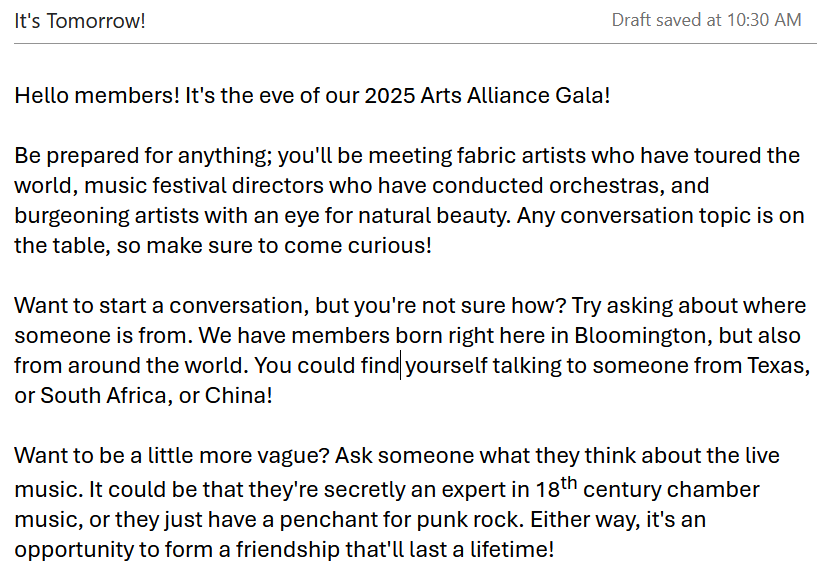
Task: Click the word friendship in final line
Action: point(288,550)
